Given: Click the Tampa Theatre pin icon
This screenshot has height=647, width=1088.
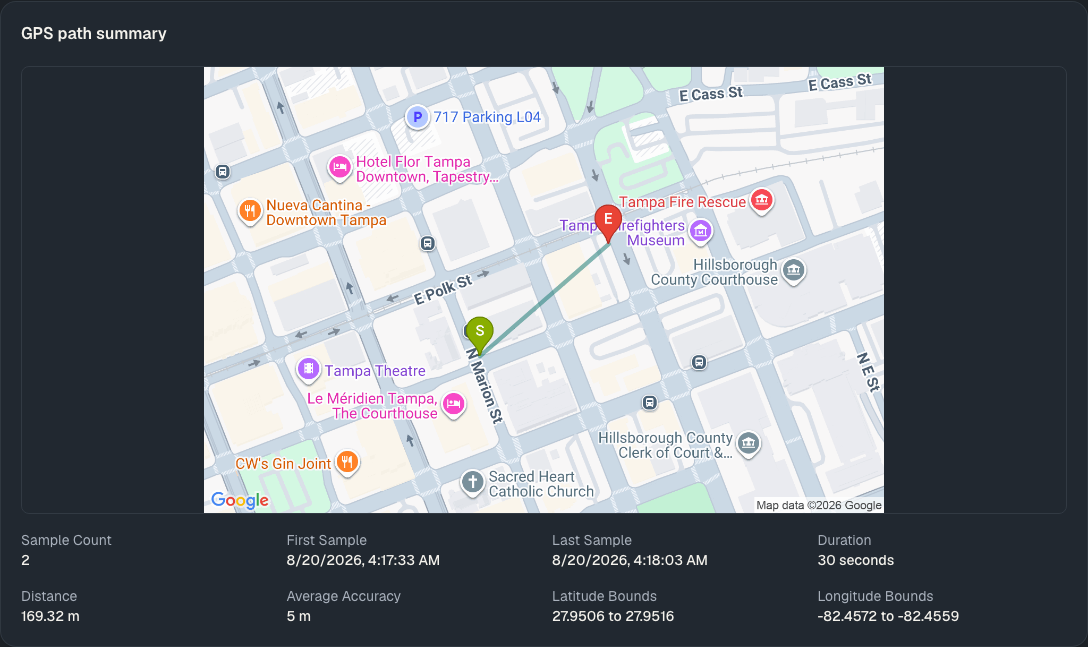Looking at the screenshot, I should tap(308, 370).
